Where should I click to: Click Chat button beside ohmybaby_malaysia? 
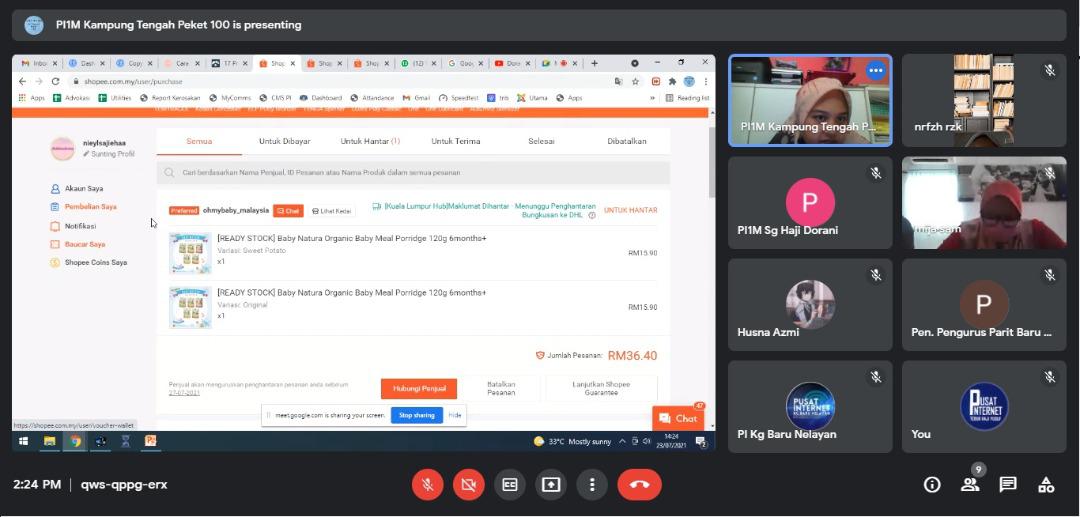288,211
